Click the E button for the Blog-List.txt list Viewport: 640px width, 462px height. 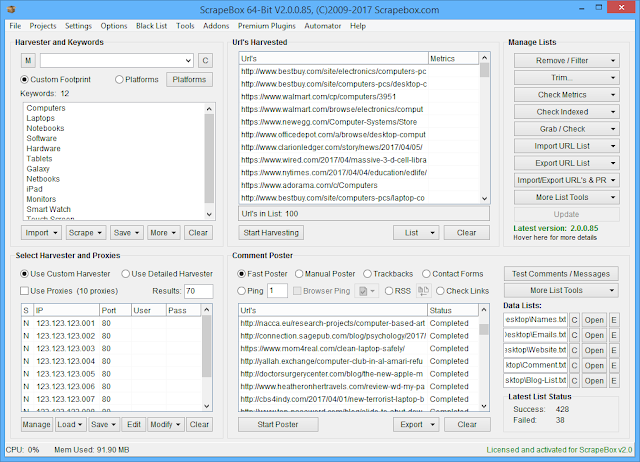coord(613,380)
